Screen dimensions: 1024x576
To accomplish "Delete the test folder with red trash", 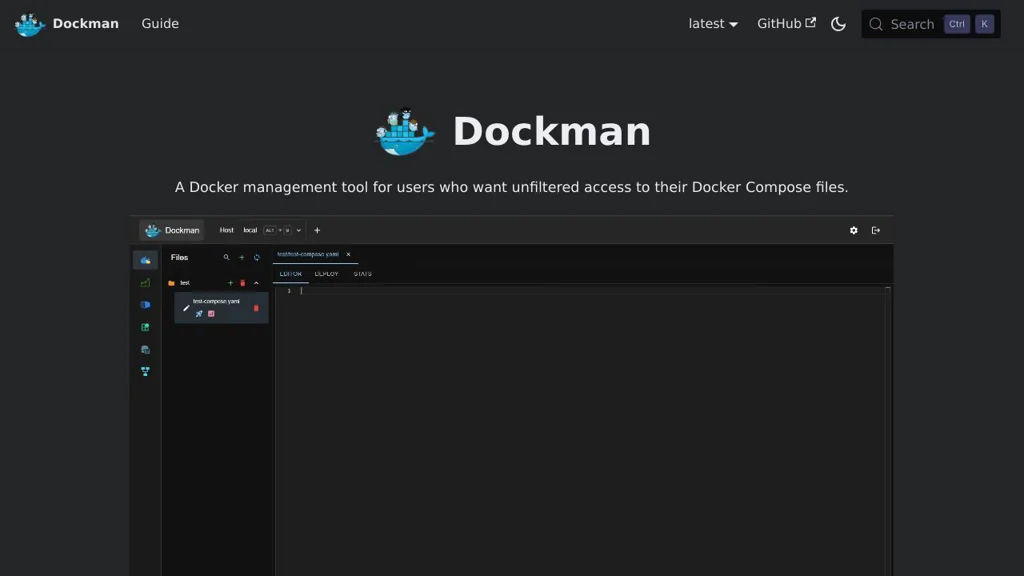I will pos(243,283).
